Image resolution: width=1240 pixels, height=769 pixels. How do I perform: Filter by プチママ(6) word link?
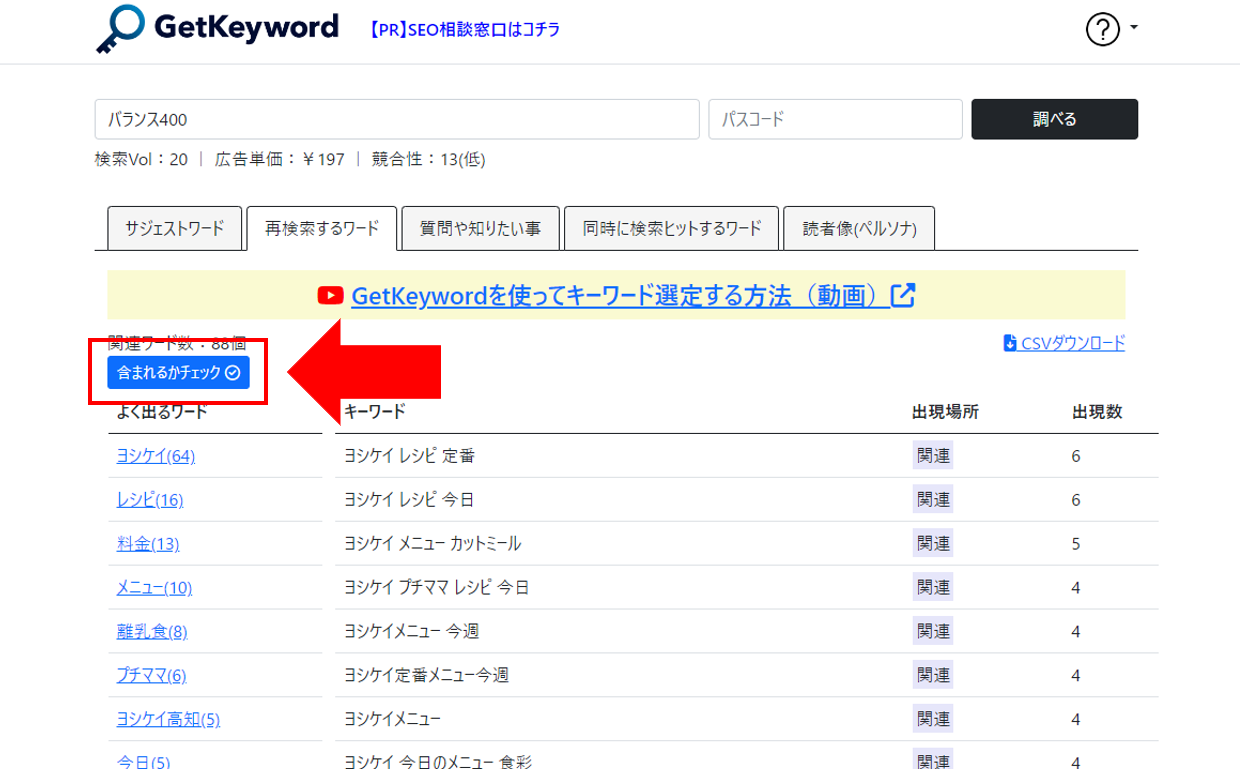point(151,676)
